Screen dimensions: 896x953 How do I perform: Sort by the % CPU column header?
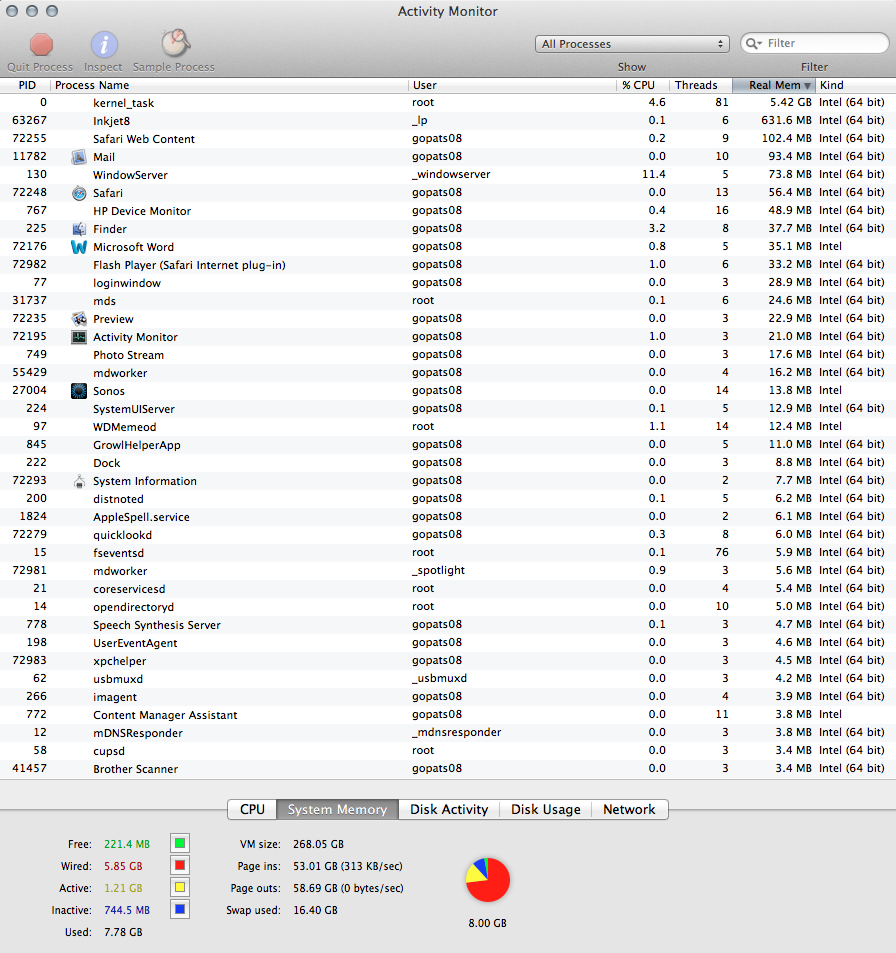(x=643, y=85)
